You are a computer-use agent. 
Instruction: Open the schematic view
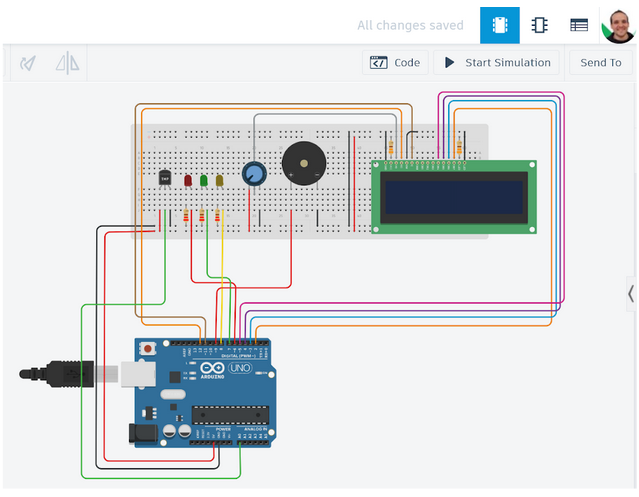pos(539,25)
